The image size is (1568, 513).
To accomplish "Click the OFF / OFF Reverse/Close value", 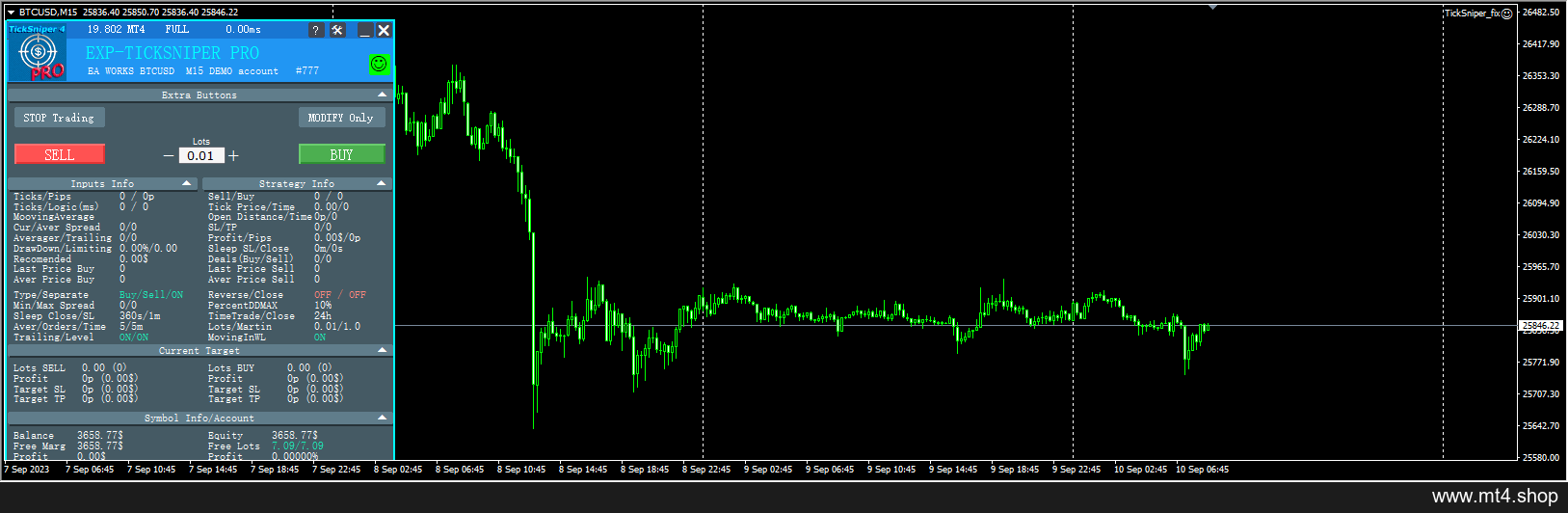I will pos(340,295).
